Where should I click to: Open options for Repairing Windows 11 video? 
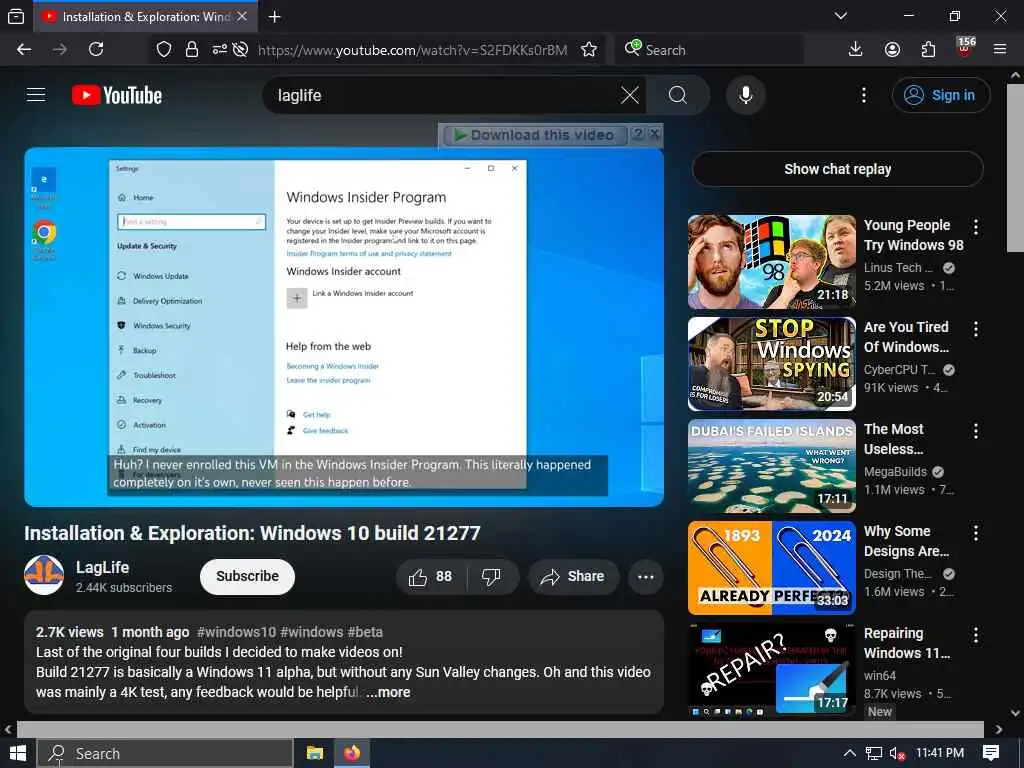976,635
